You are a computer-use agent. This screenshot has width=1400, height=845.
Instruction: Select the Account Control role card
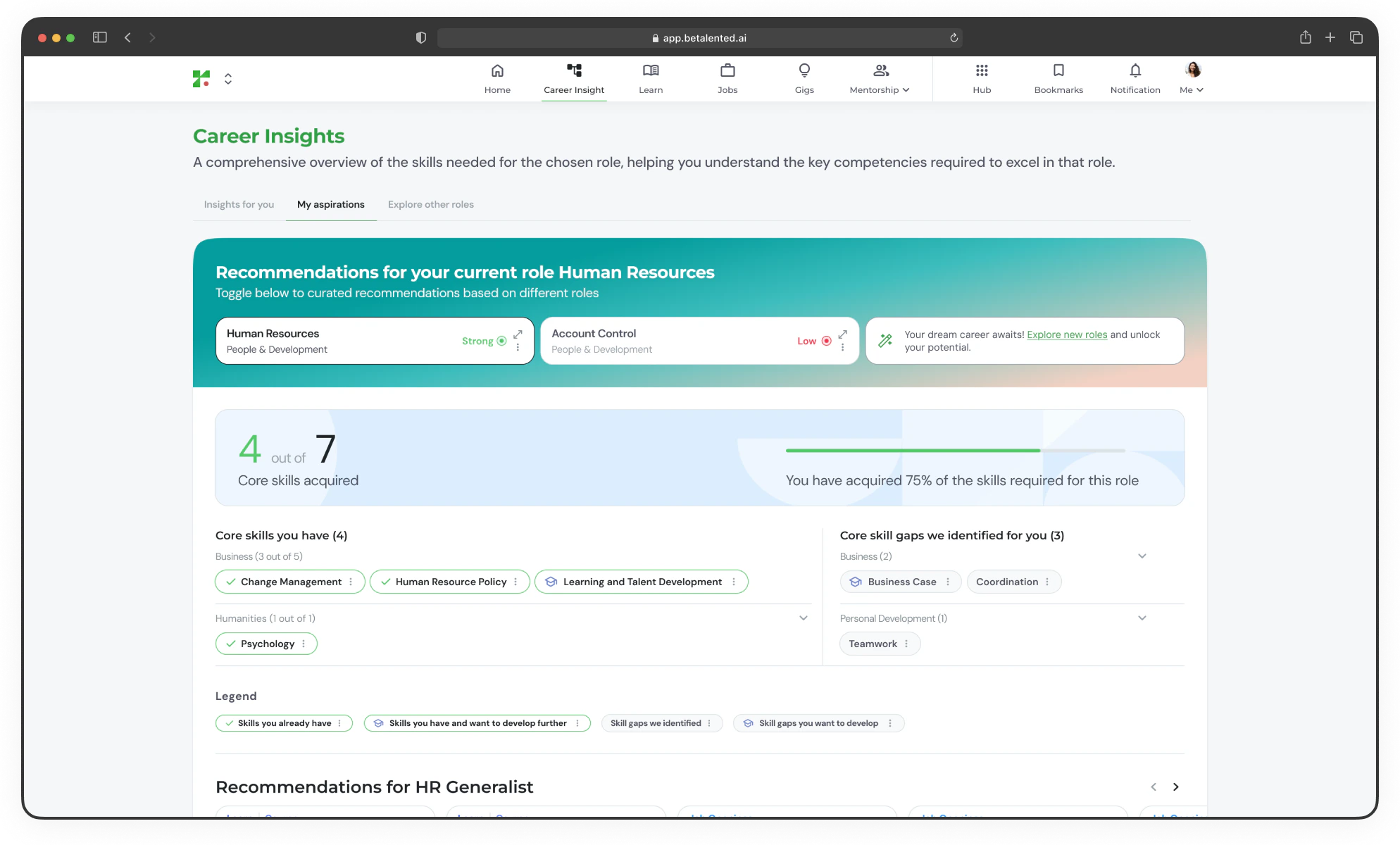(699, 341)
